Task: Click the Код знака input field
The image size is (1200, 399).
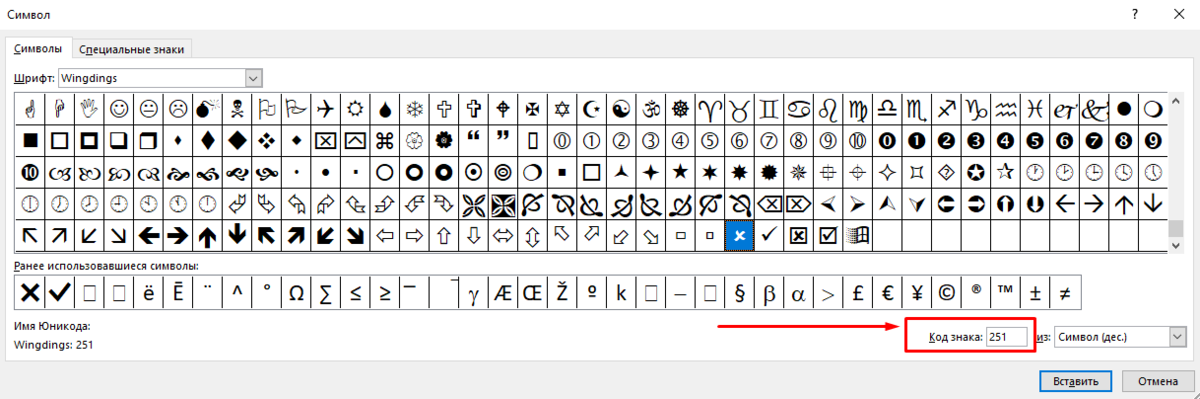Action: click(x=1006, y=337)
